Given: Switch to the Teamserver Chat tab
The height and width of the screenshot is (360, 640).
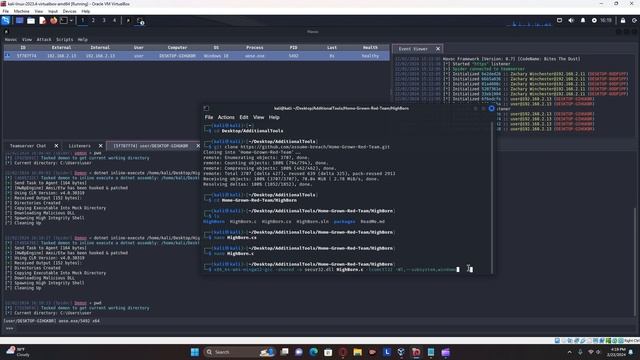Looking at the screenshot, I should [x=28, y=146].
